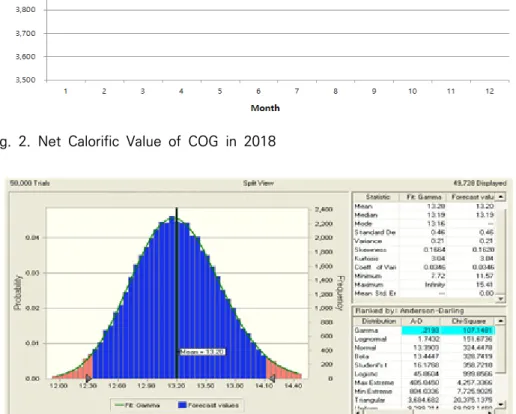The height and width of the screenshot is (414, 516).
Task: Click the Split View title
Action: click(x=258, y=183)
